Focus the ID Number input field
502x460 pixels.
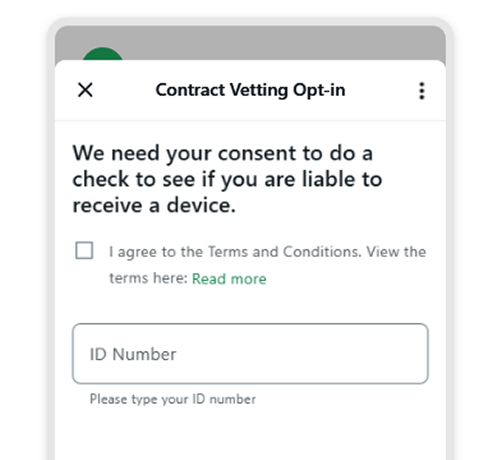tap(250, 354)
